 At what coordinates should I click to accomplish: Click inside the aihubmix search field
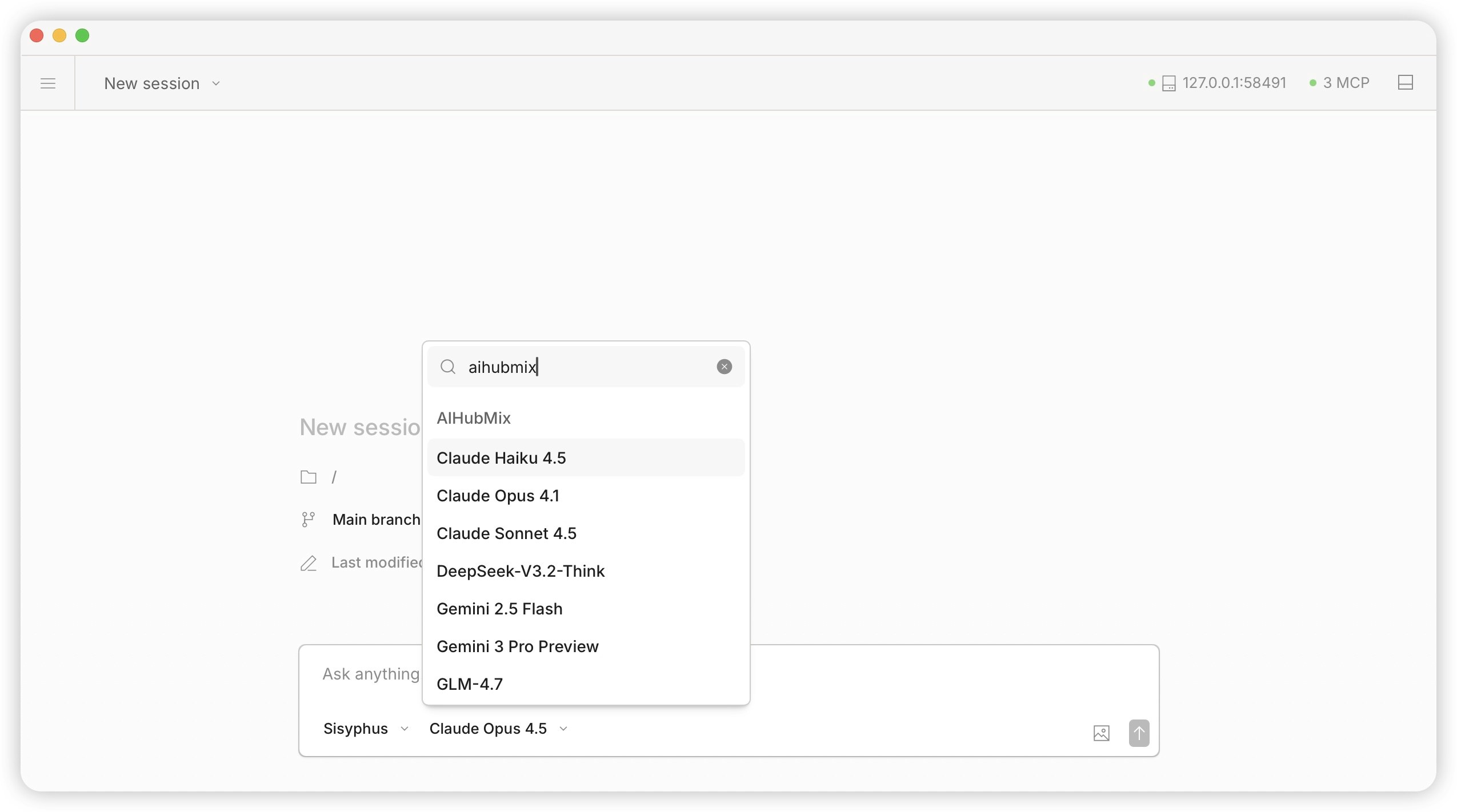[x=571, y=366]
